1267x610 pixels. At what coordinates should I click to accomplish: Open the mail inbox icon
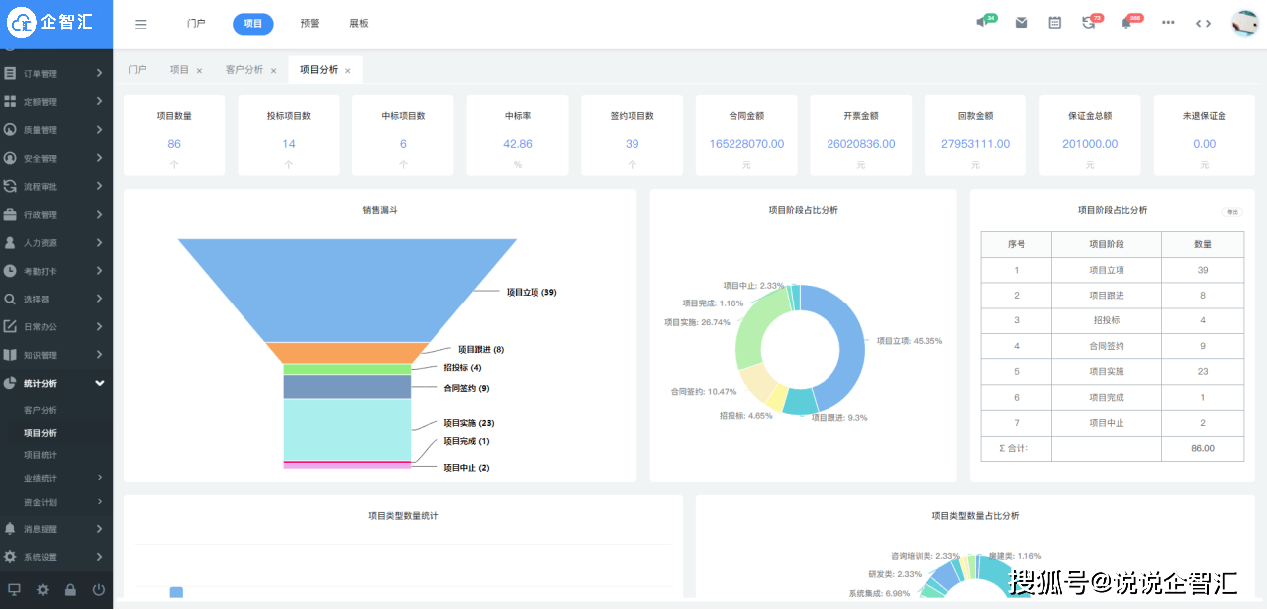(x=1021, y=22)
